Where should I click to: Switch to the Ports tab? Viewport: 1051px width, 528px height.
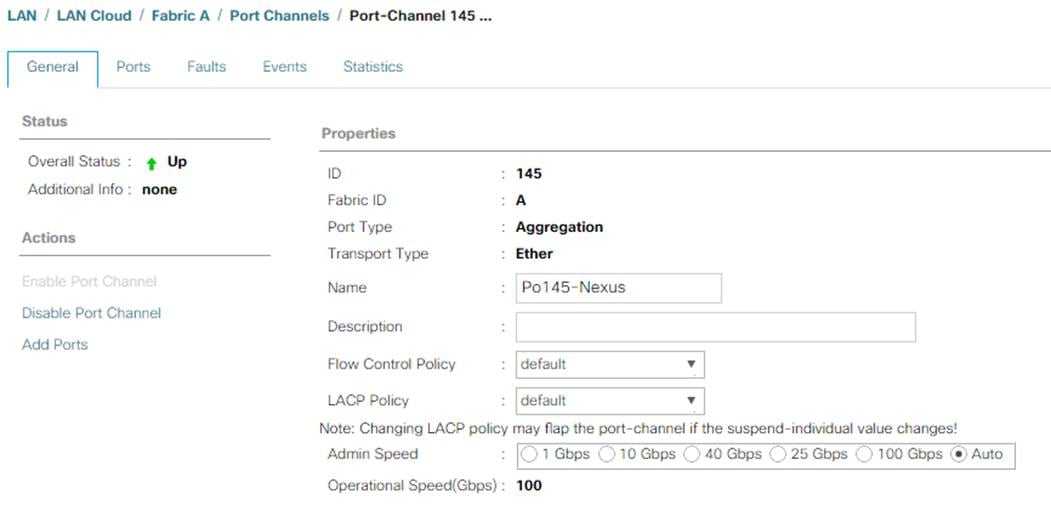click(133, 67)
